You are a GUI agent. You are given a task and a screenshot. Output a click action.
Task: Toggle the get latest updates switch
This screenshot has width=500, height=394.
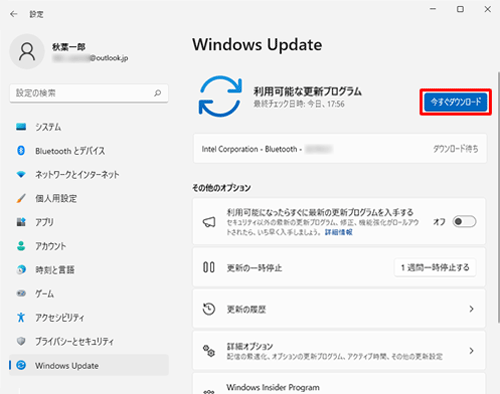click(464, 222)
